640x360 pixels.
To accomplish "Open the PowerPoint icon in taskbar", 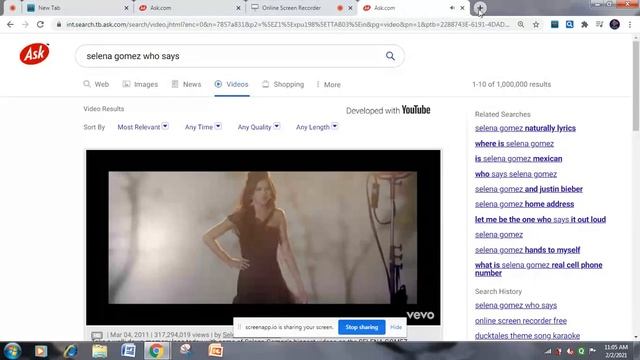I will [x=216, y=351].
